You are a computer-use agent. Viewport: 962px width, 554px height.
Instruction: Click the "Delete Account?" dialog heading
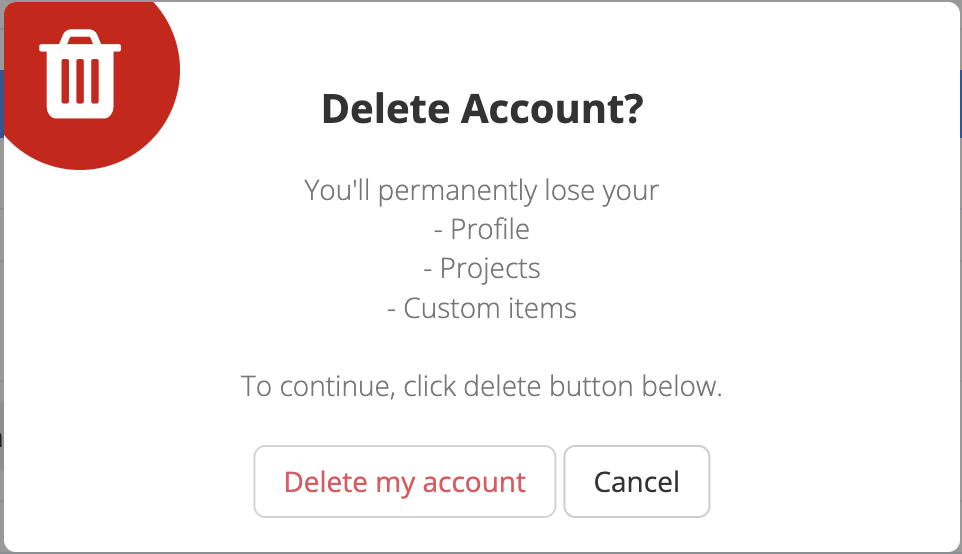pos(481,109)
